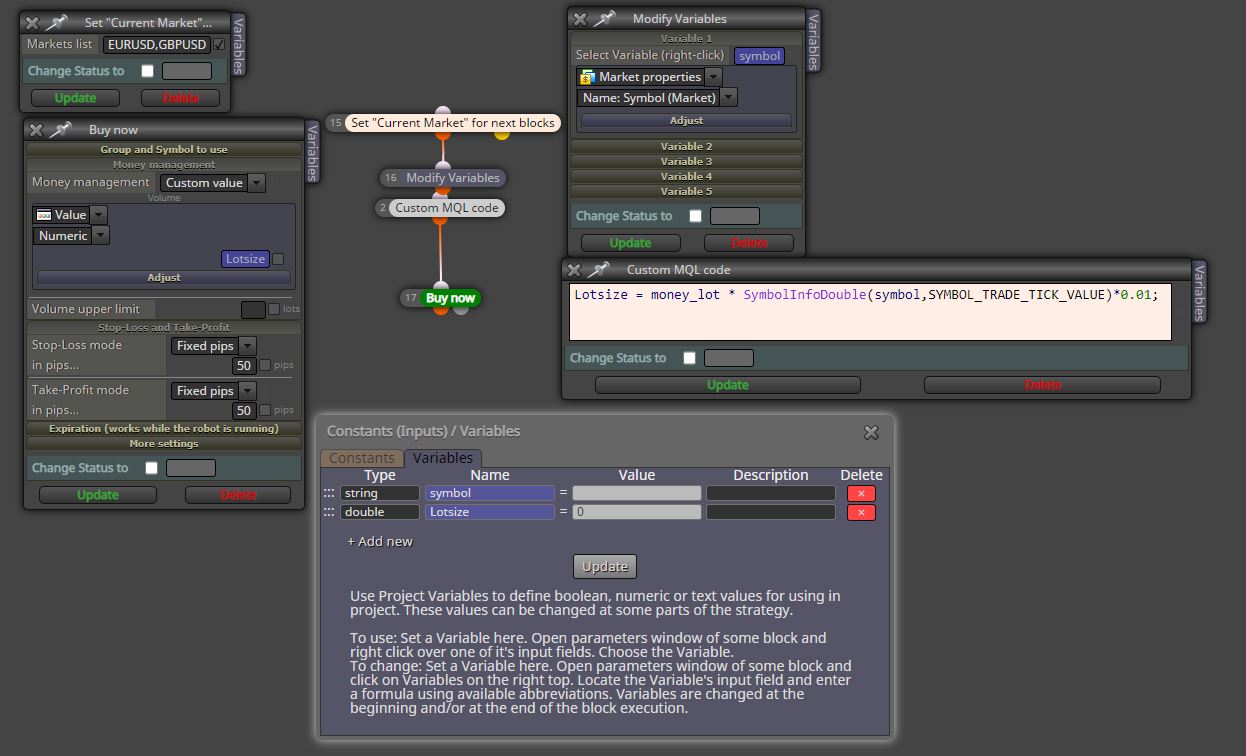Toggle the Markets list checkbox
Image resolution: width=1246 pixels, height=756 pixels.
click(219, 44)
